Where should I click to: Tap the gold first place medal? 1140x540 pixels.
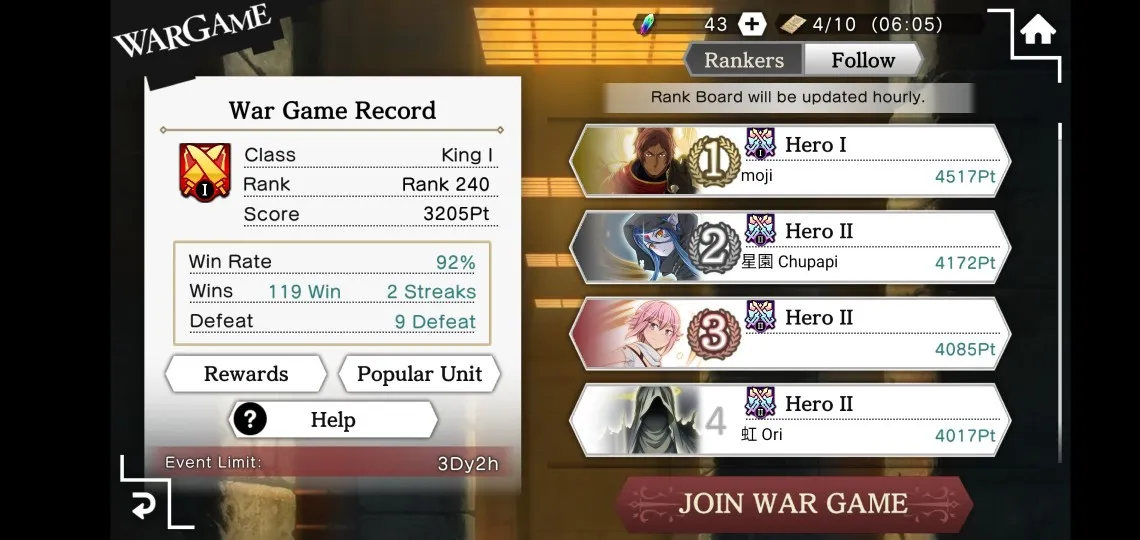pyautogui.click(x=713, y=162)
